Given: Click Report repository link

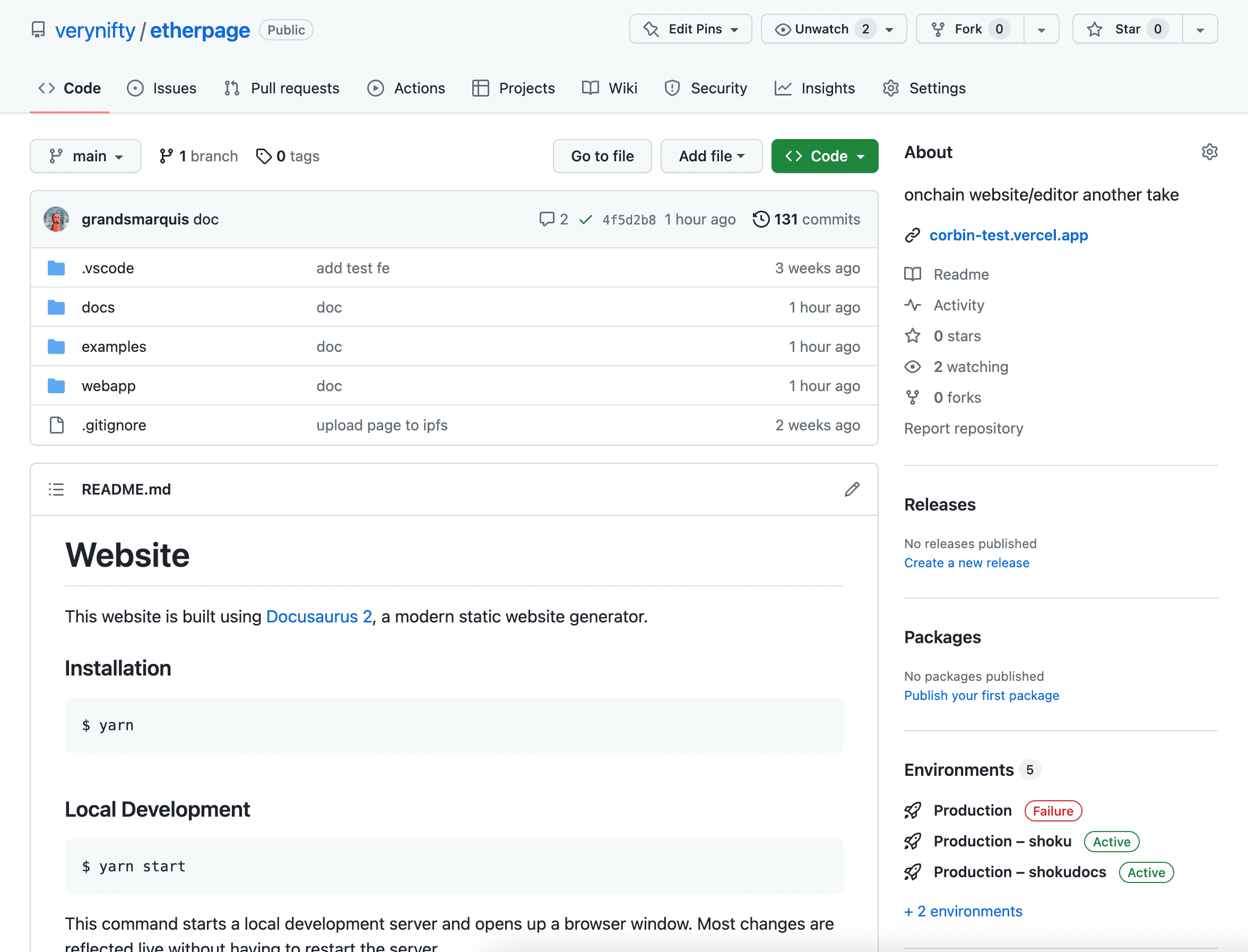Looking at the screenshot, I should point(963,428).
